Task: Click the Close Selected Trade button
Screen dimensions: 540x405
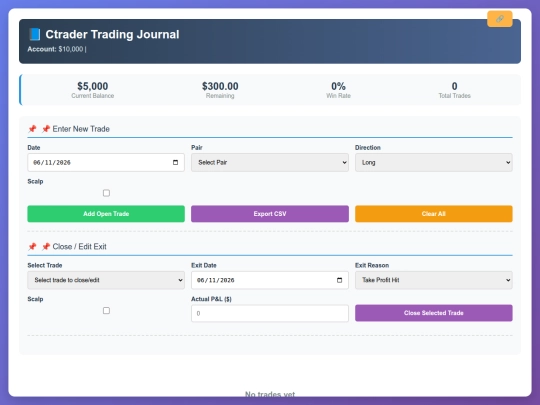Action: pyautogui.click(x=434, y=313)
